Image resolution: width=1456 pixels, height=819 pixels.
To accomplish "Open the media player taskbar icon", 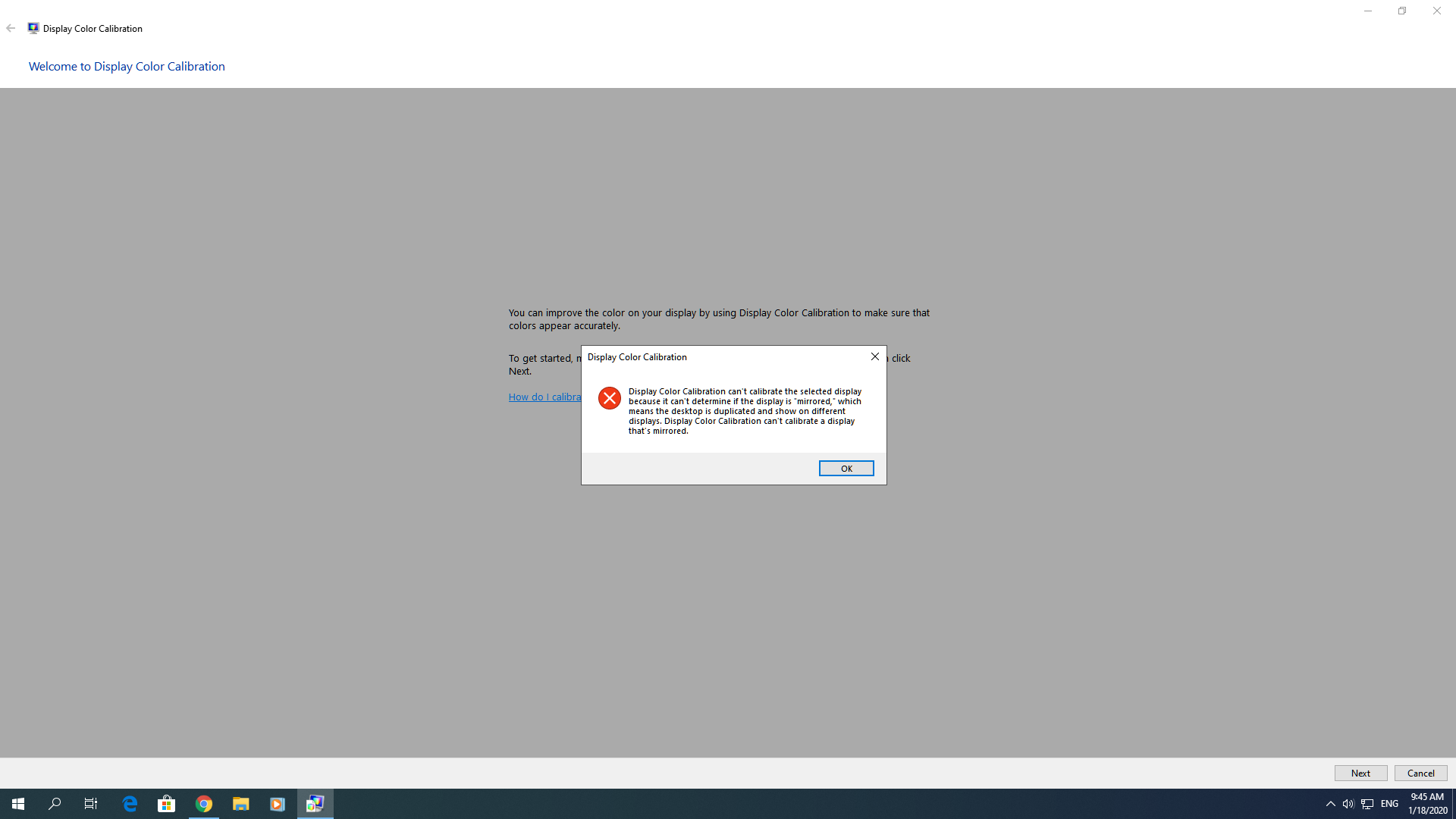I will pyautogui.click(x=278, y=804).
